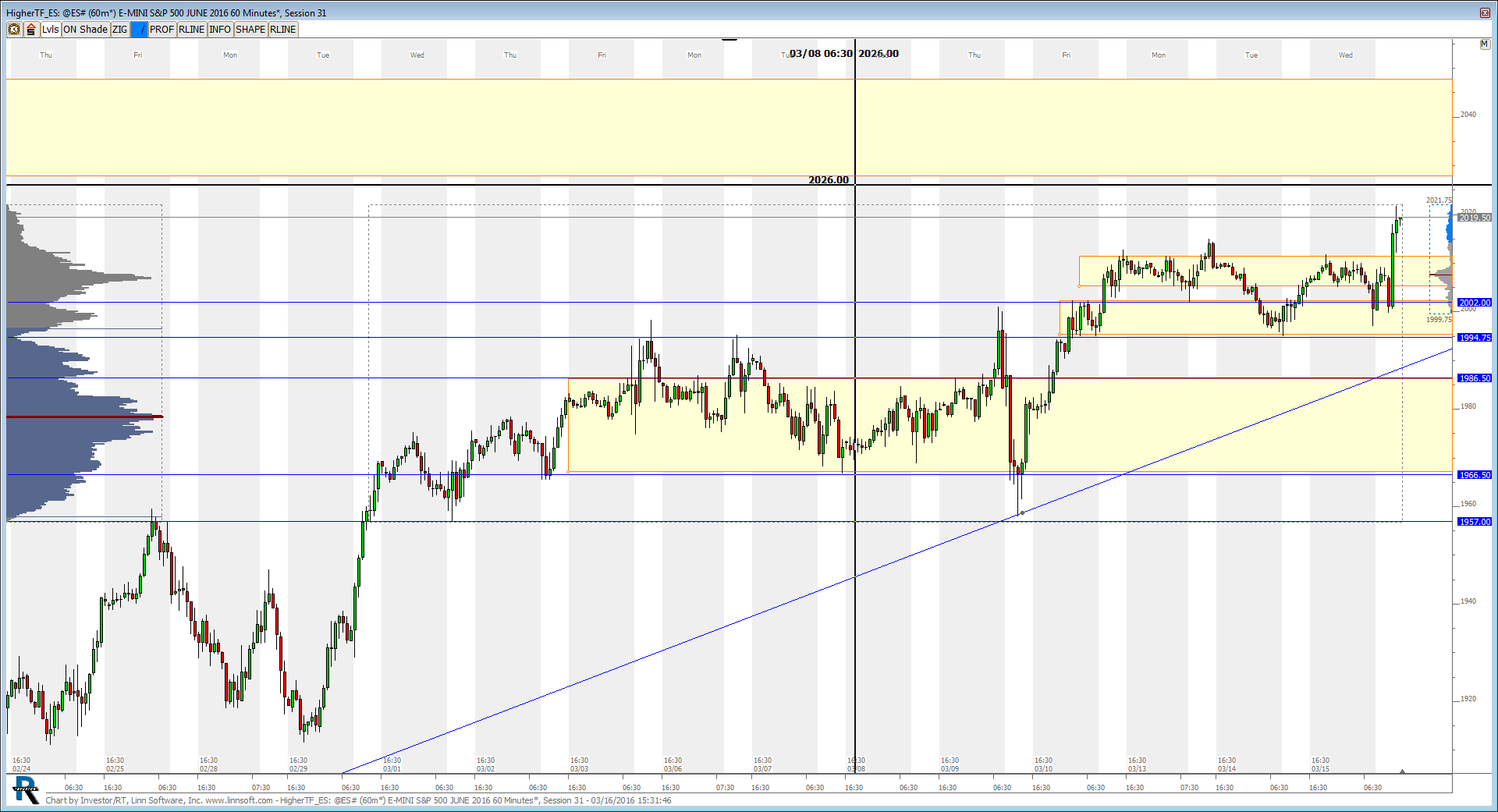Toggle the Lvls levels button

tap(51, 30)
